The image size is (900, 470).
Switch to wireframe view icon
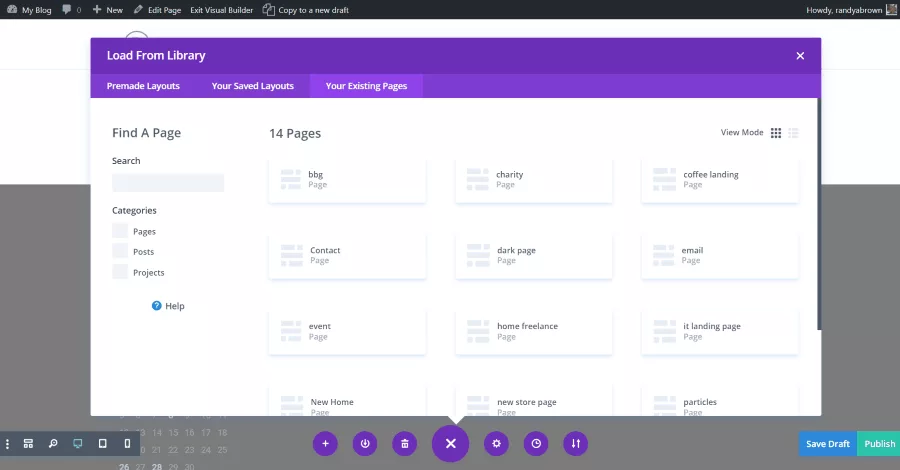pos(28,444)
